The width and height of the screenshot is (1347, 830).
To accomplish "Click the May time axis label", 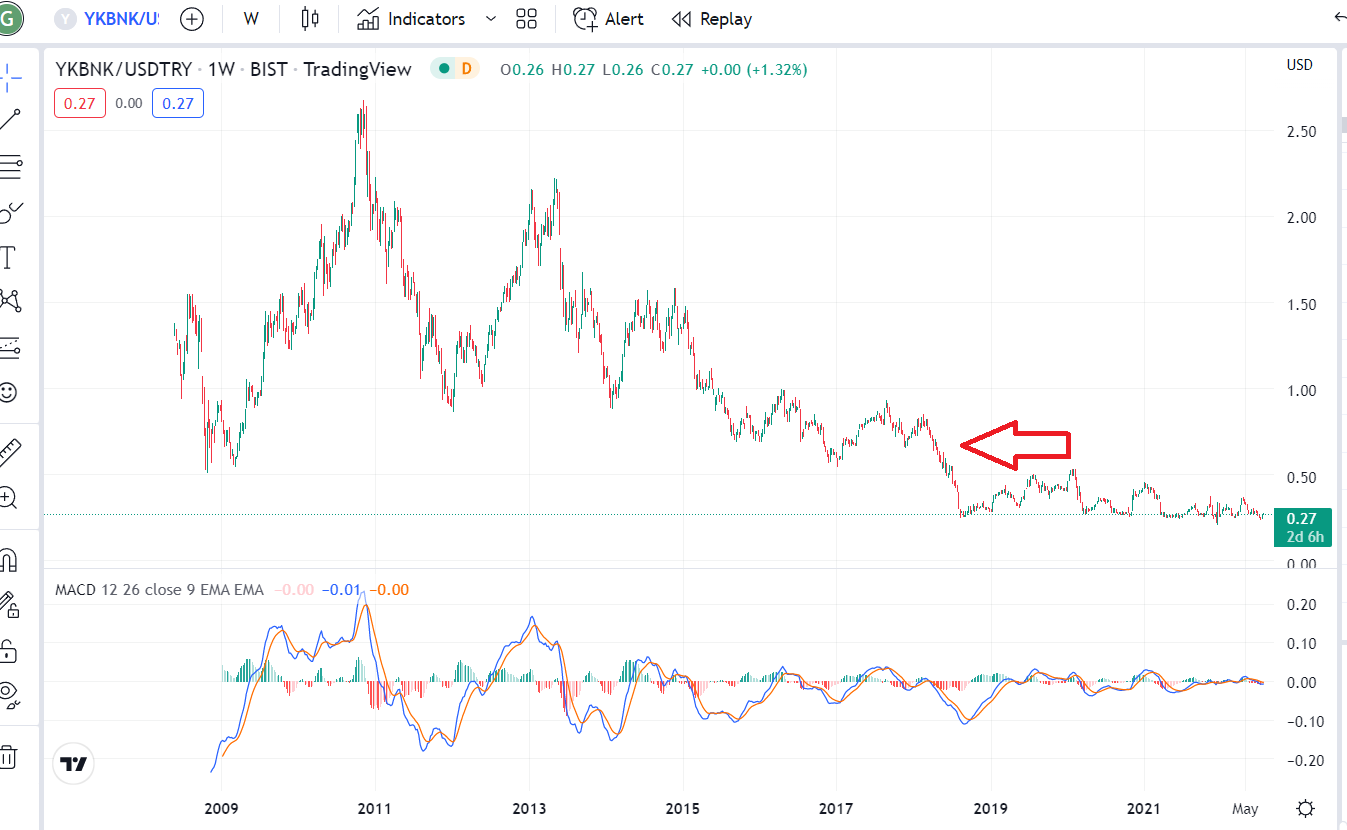I will coord(1245,808).
